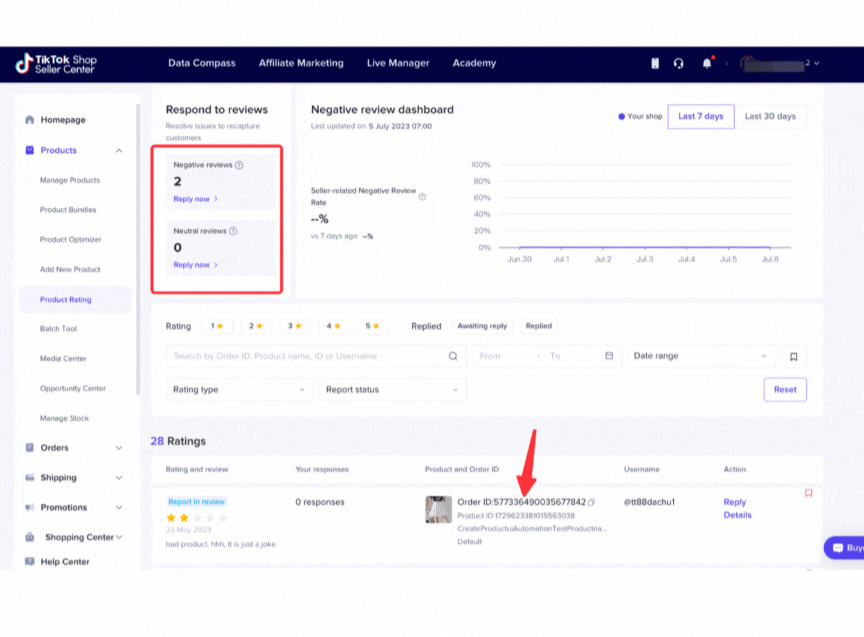The height and width of the screenshot is (637, 864).
Task: Open Live Manager menu
Action: [x=398, y=63]
